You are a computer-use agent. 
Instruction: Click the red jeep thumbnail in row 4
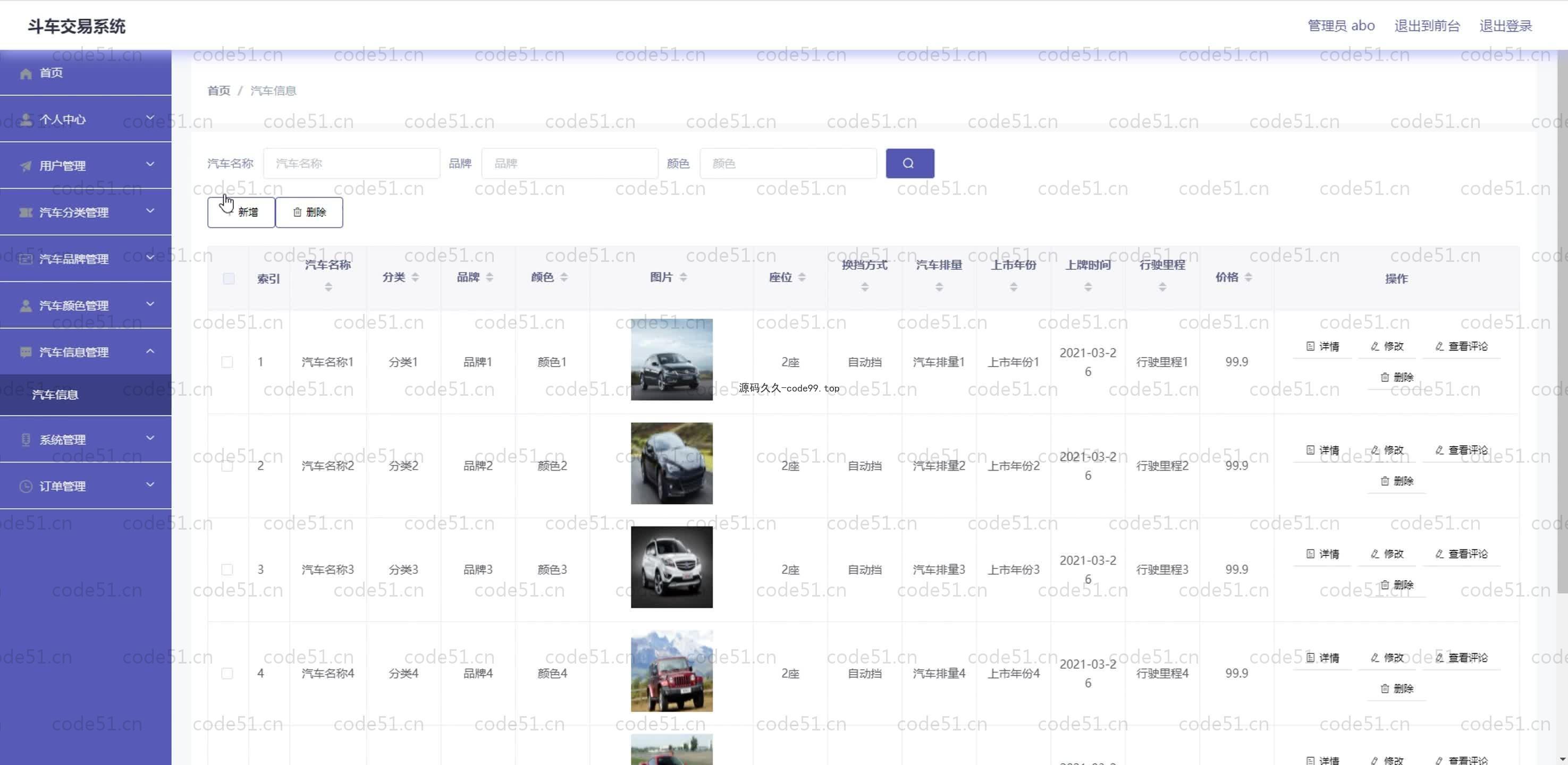pos(671,670)
